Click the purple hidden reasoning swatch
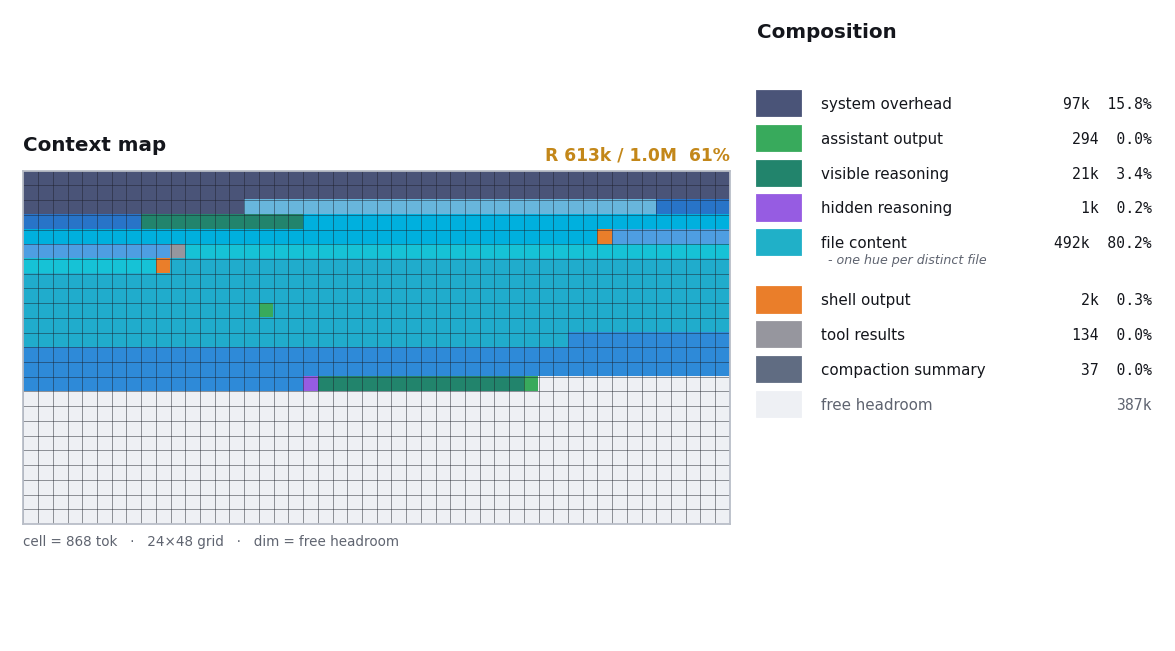1175x651 pixels. pyautogui.click(x=779, y=208)
